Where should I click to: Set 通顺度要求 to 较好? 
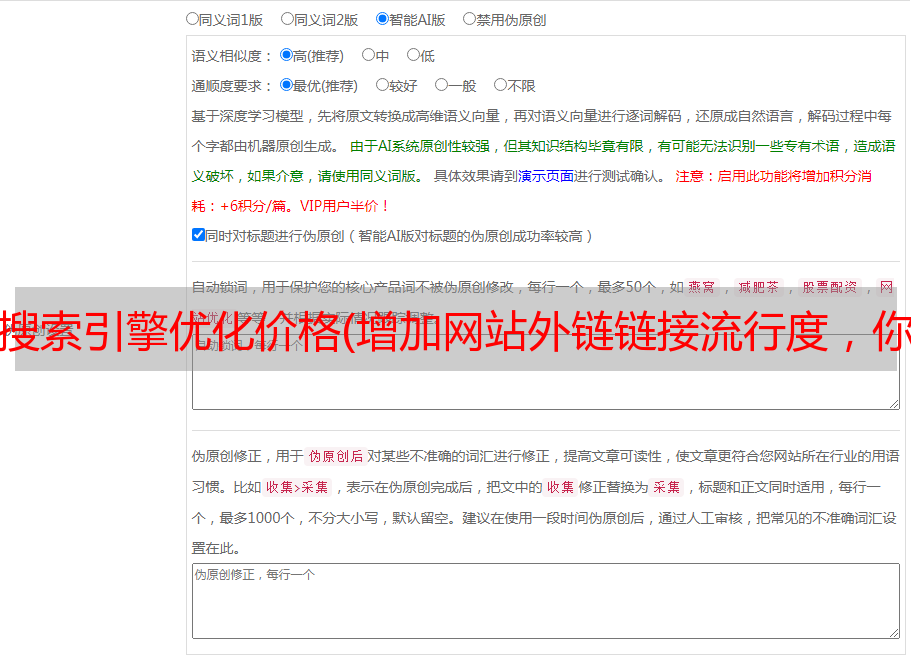[x=382, y=85]
